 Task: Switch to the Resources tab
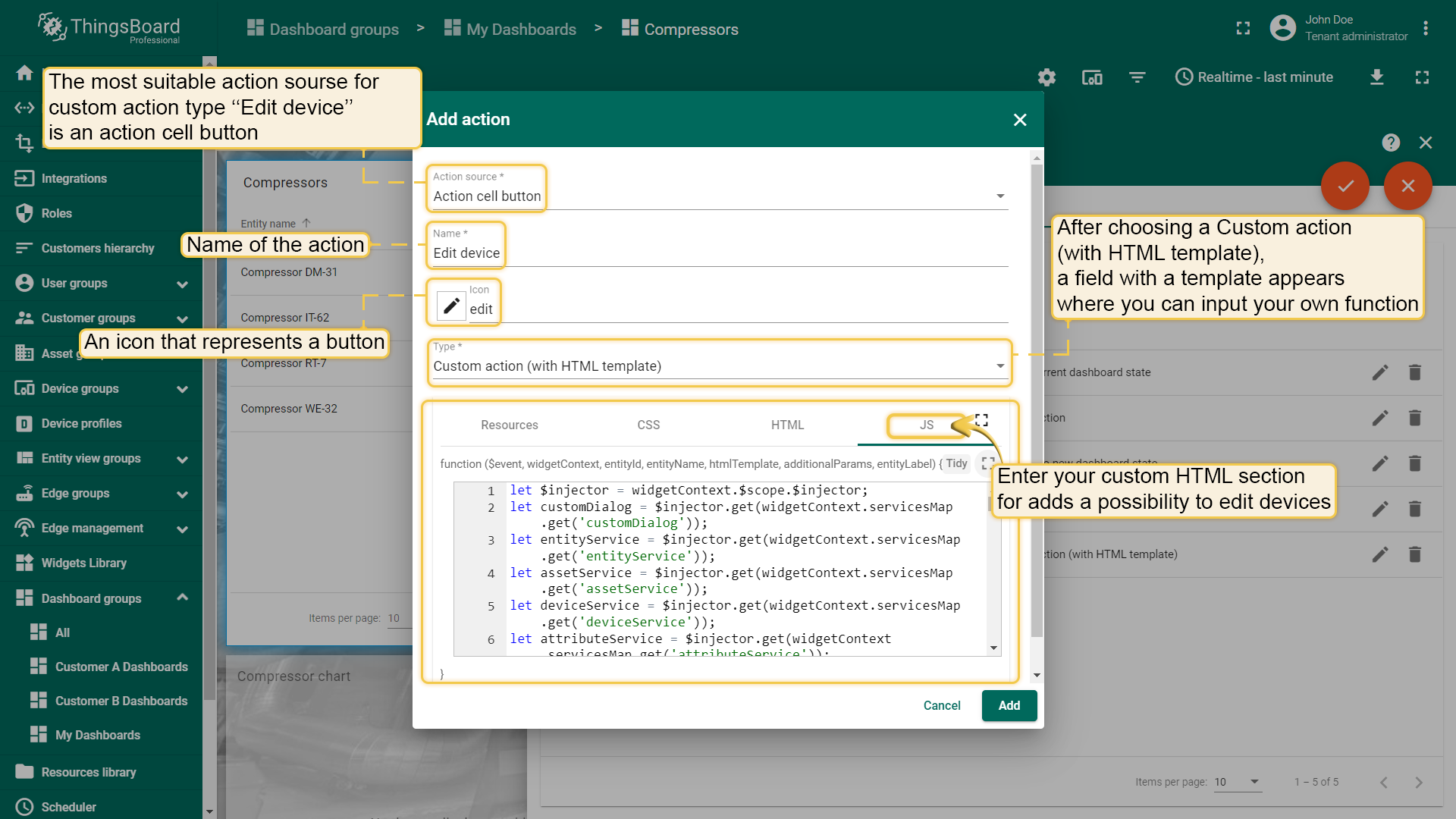tap(510, 425)
